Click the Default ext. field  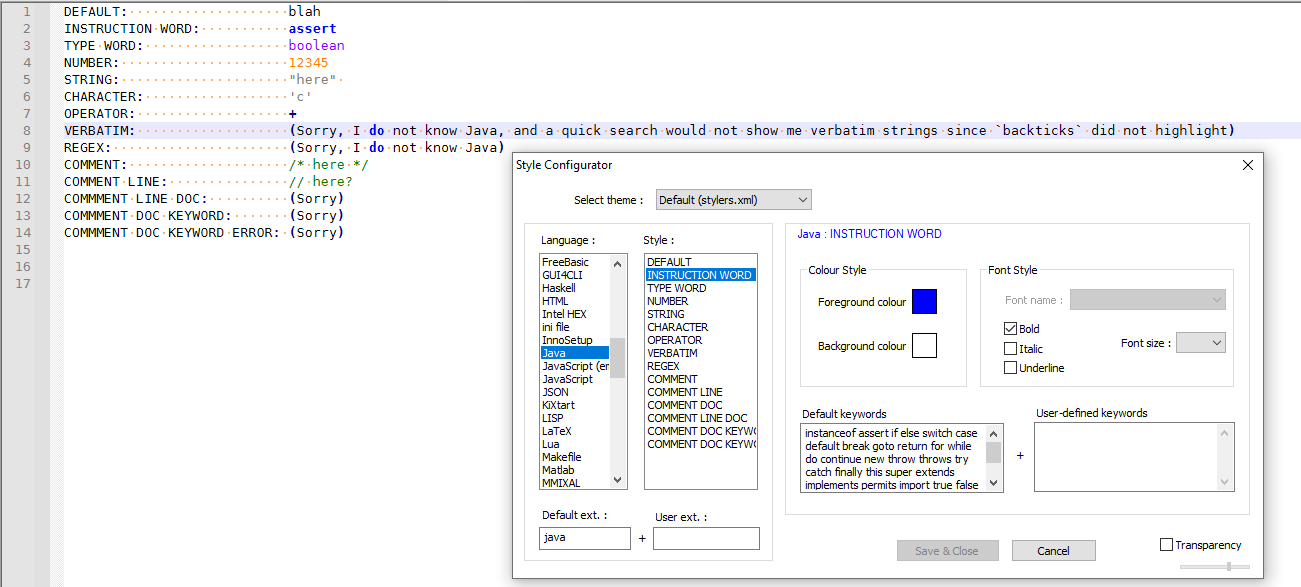(x=585, y=538)
